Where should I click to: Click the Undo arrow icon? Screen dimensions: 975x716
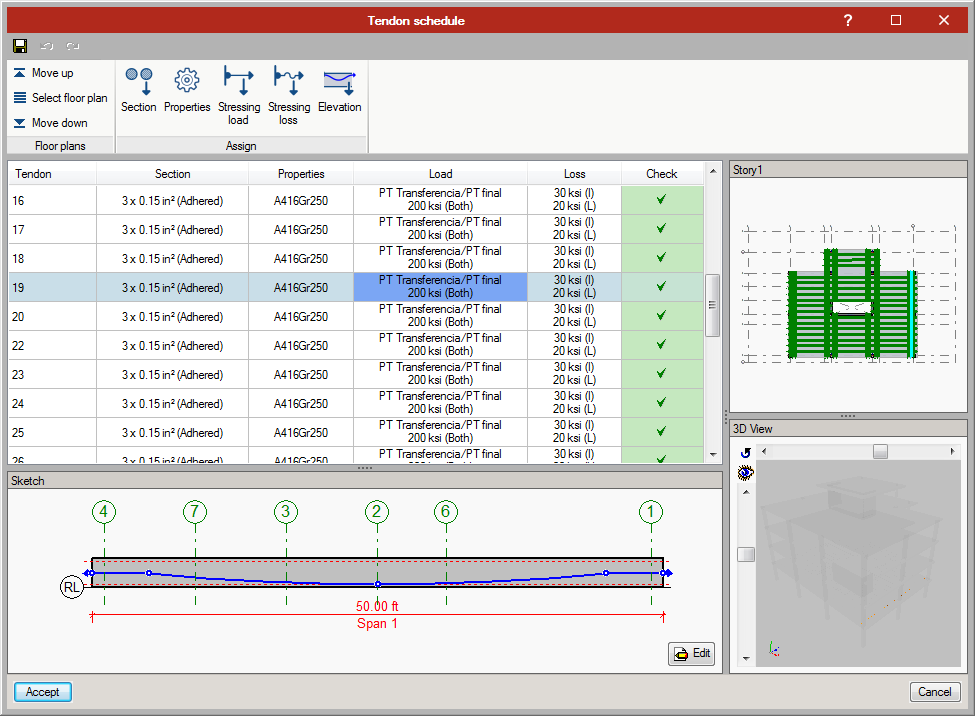click(46, 46)
